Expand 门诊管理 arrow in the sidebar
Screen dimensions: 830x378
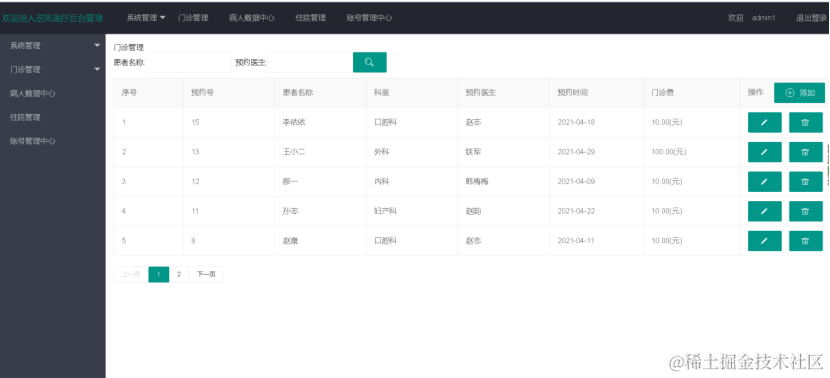(97, 69)
